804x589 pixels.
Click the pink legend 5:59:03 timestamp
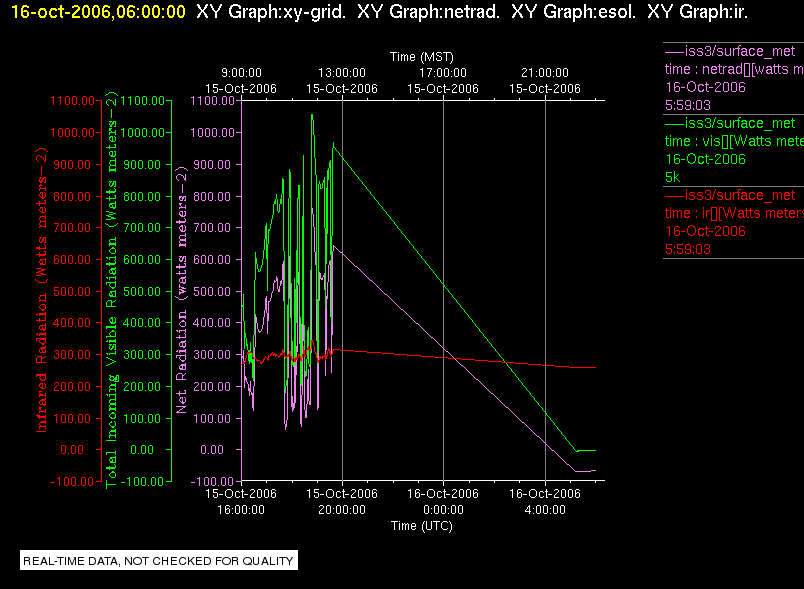688,105
